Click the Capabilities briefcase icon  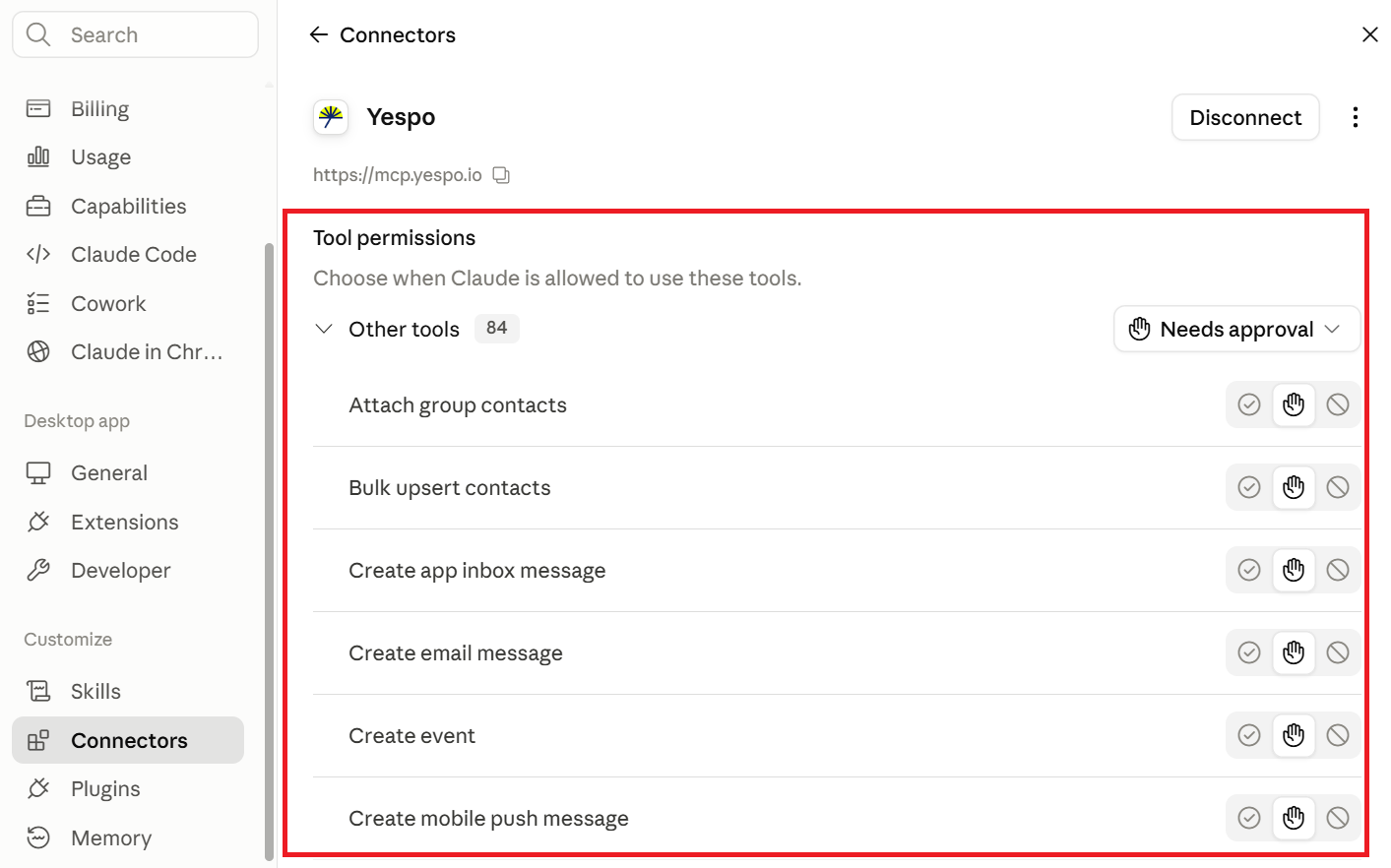[38, 206]
